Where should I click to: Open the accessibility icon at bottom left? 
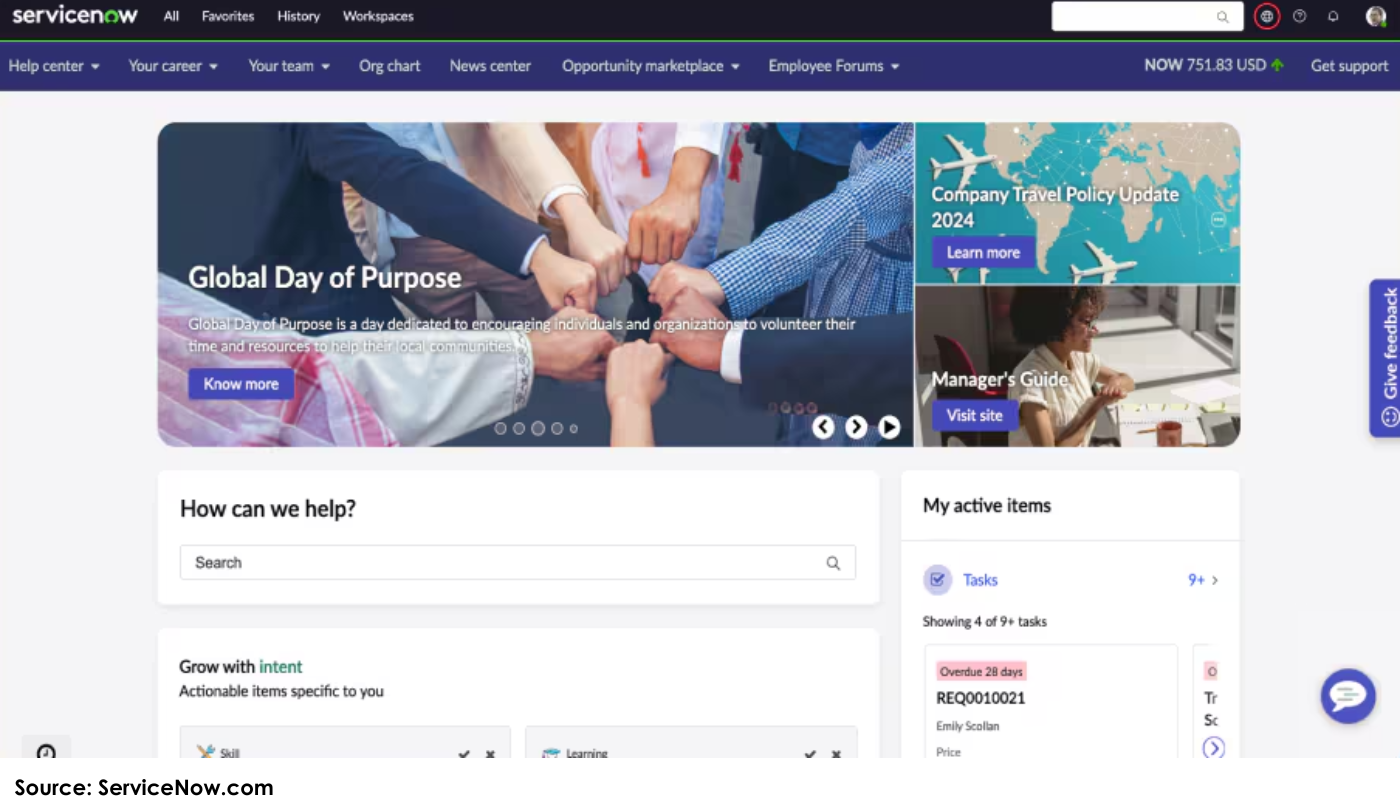(x=46, y=753)
